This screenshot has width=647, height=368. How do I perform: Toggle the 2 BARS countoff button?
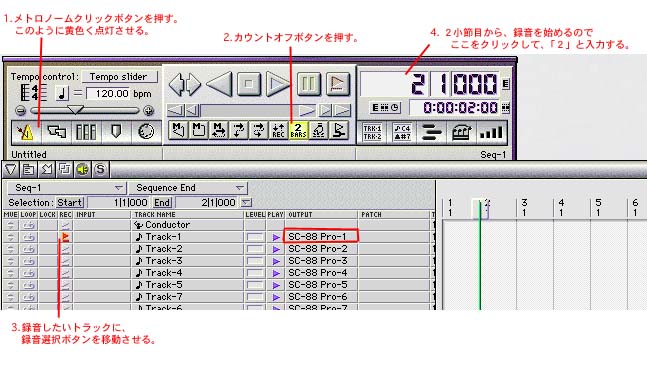298,130
